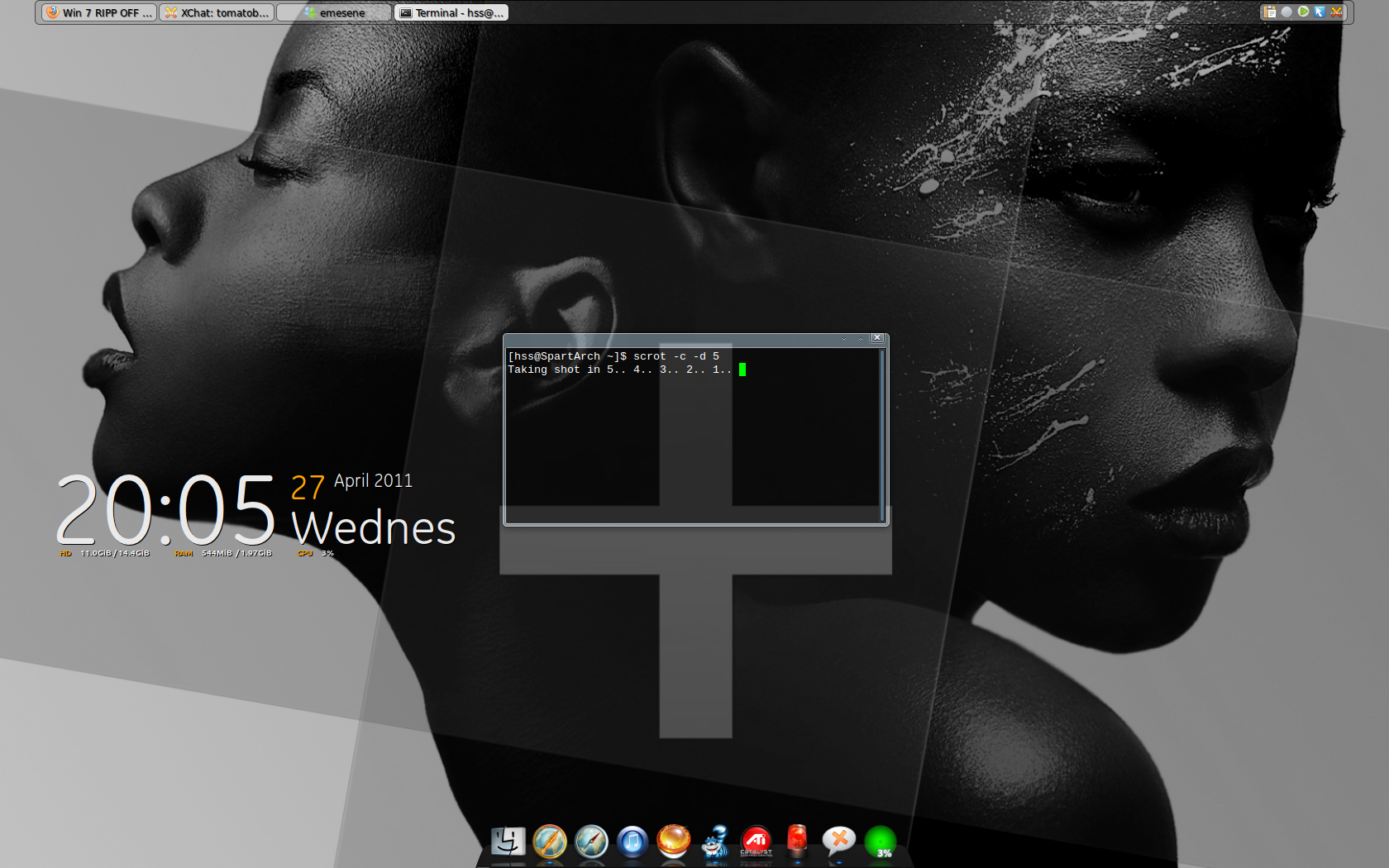Close the terminal window
The width and height of the screenshot is (1389, 868).
(x=878, y=338)
